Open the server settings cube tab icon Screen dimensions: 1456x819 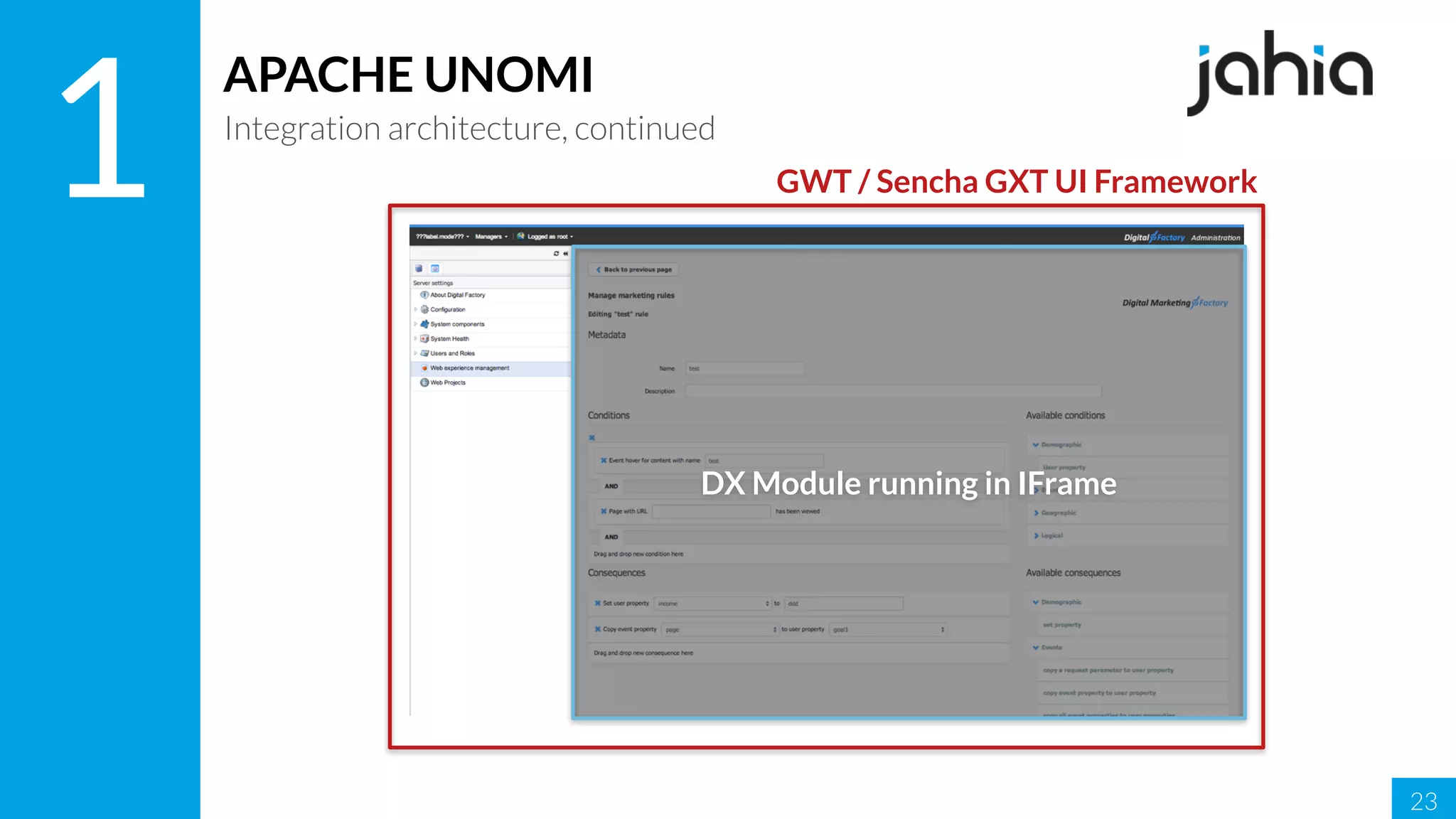(x=419, y=269)
